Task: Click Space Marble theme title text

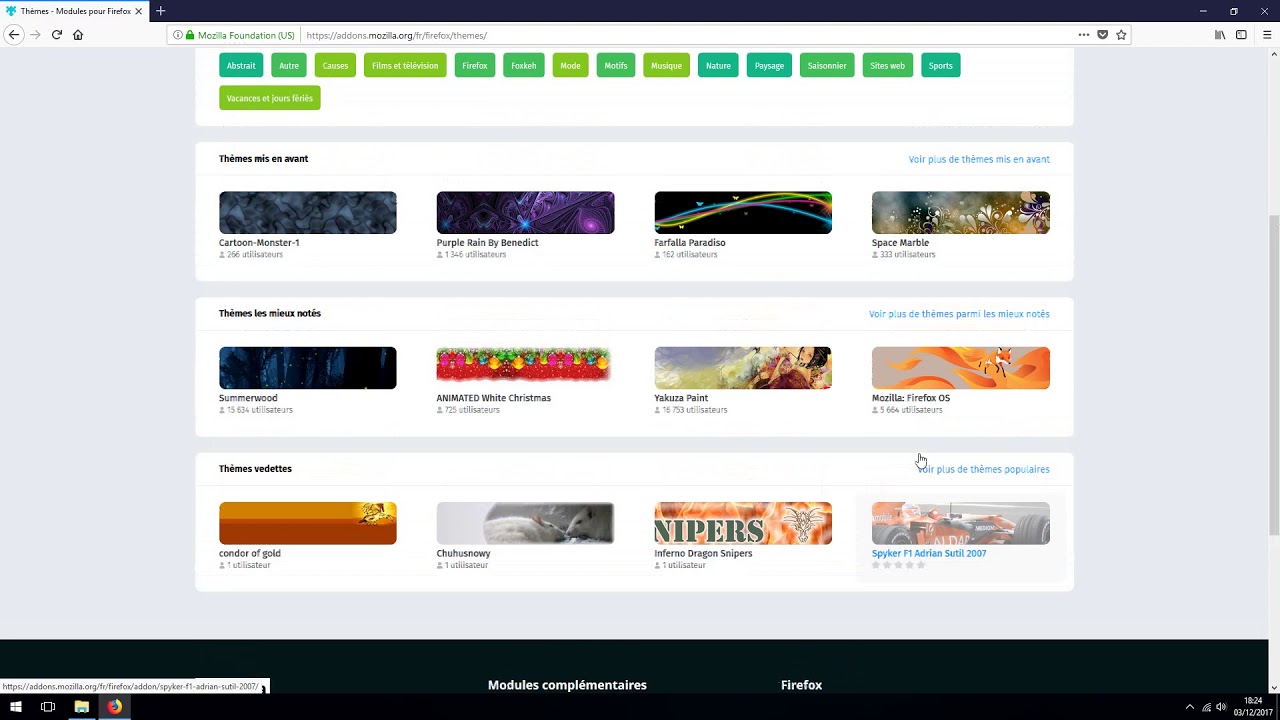Action: (x=900, y=243)
